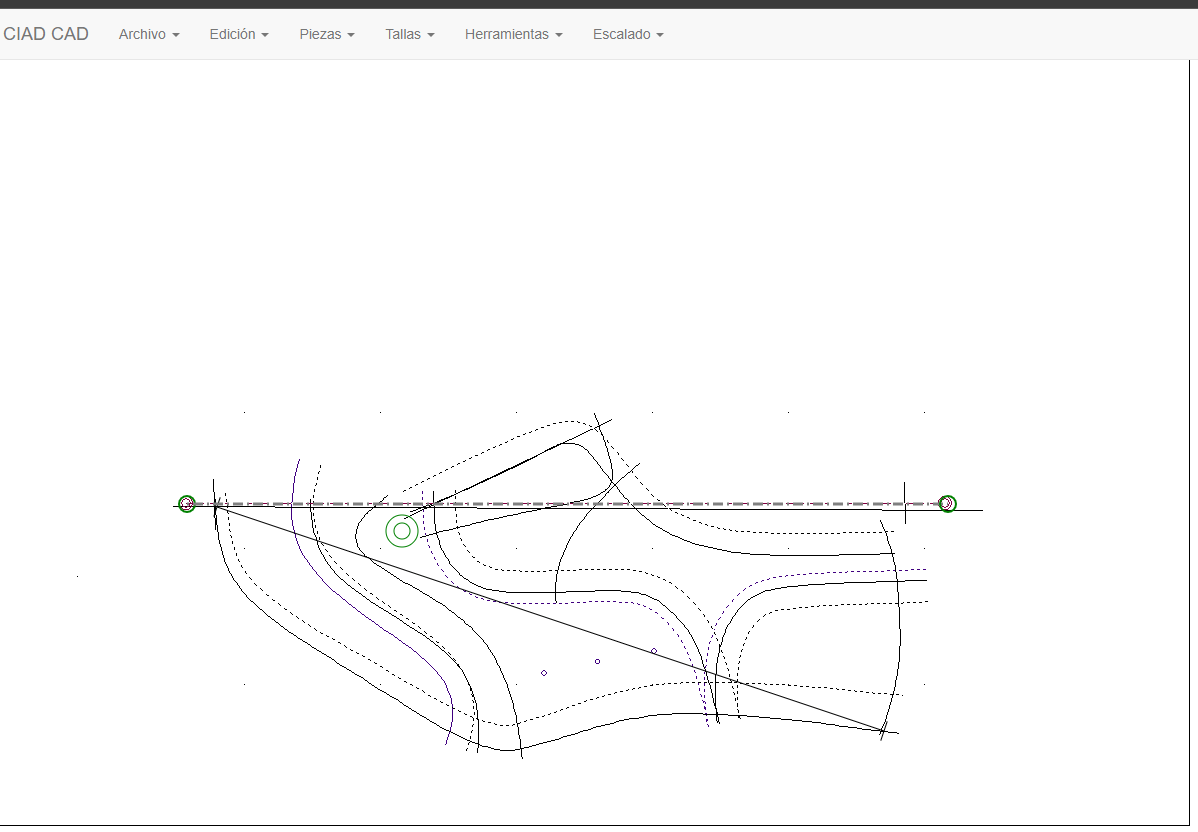Expand the Piezas dropdown arrow
The width and height of the screenshot is (1198, 832).
coord(351,35)
